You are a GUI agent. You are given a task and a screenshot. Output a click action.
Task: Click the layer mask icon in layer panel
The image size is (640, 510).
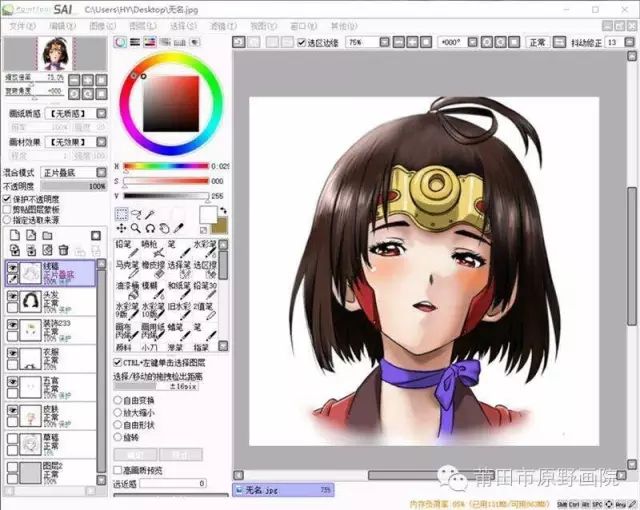(96, 235)
